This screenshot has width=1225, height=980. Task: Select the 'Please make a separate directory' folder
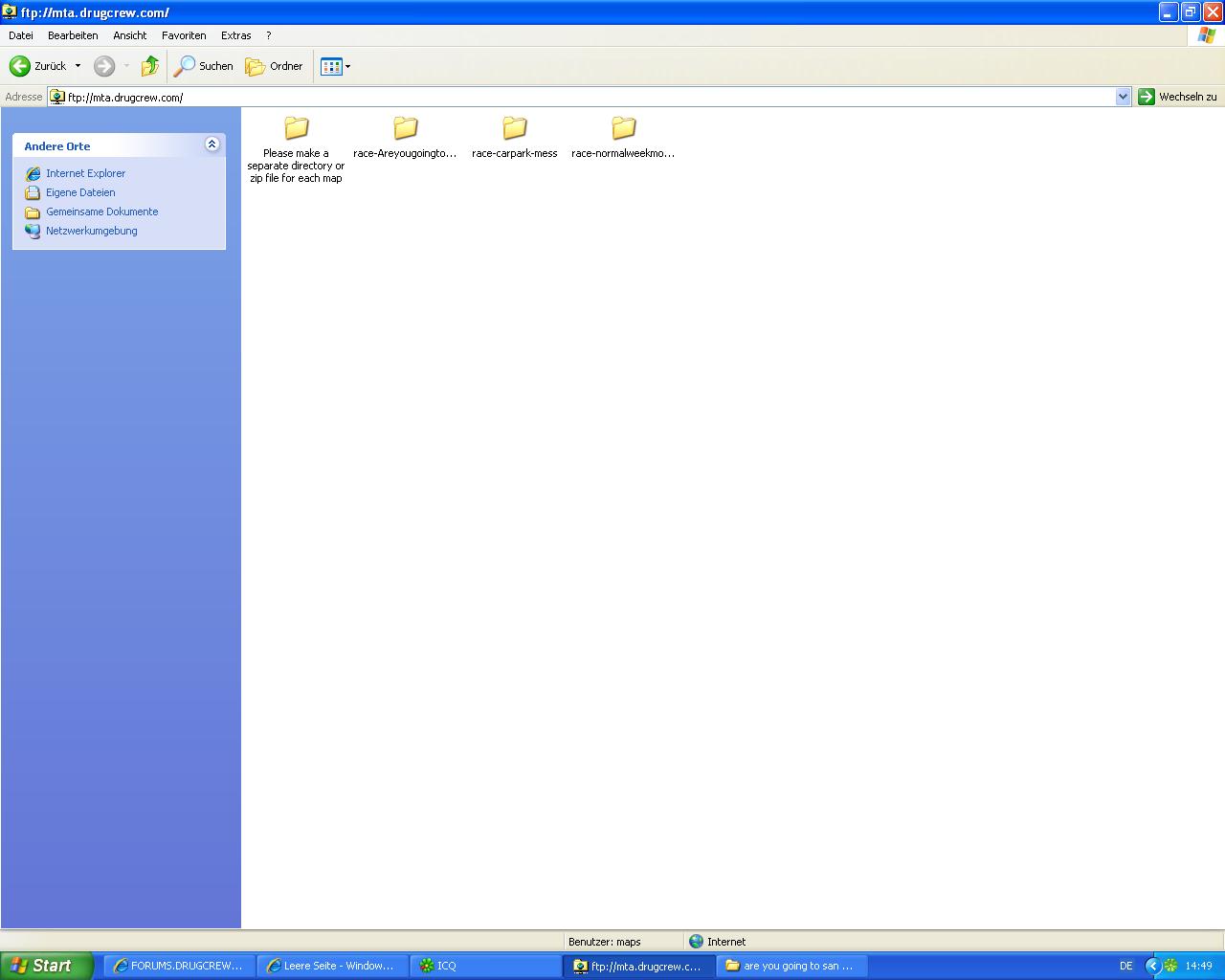[297, 128]
